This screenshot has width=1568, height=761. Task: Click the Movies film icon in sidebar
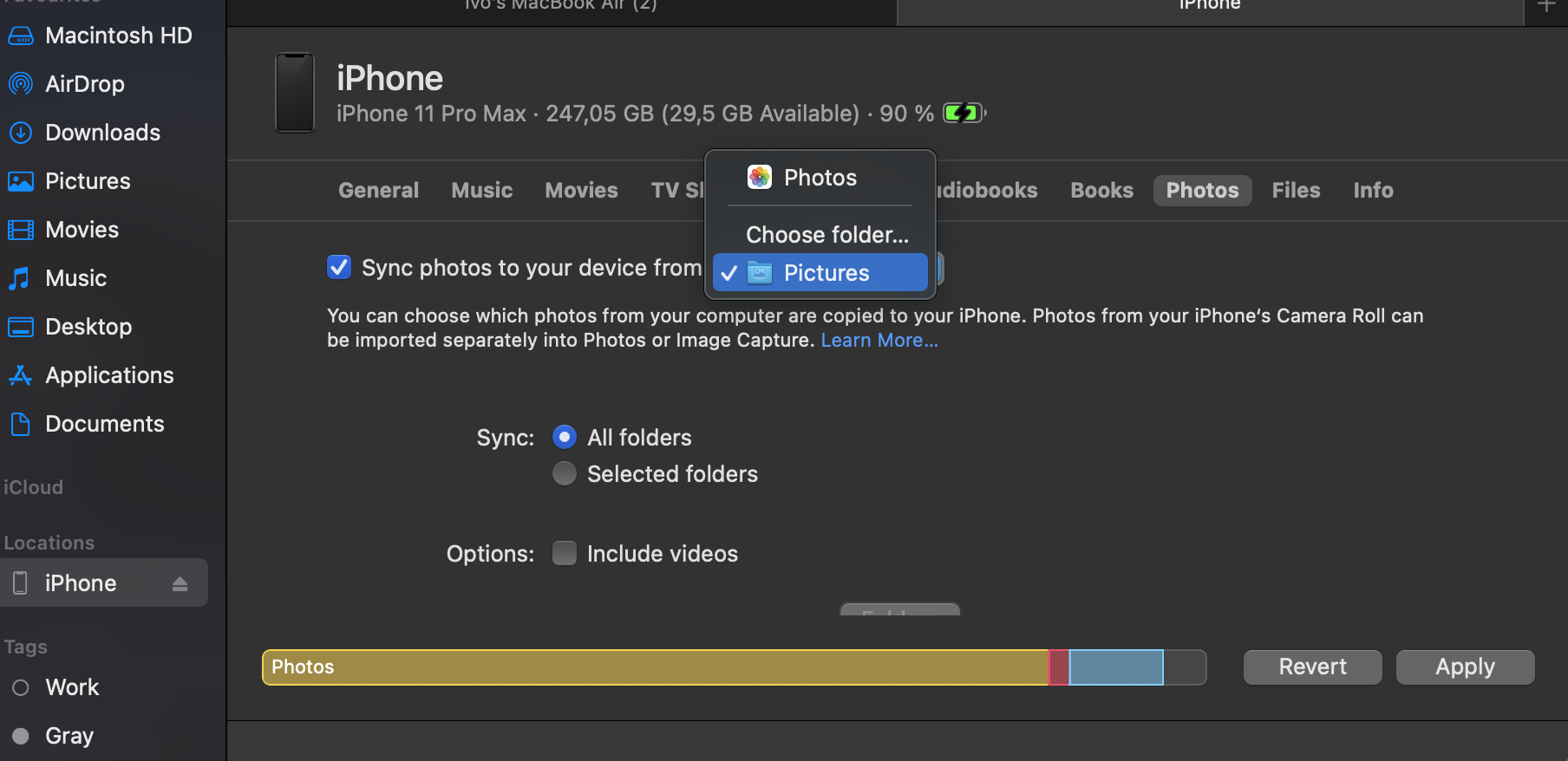click(x=21, y=230)
